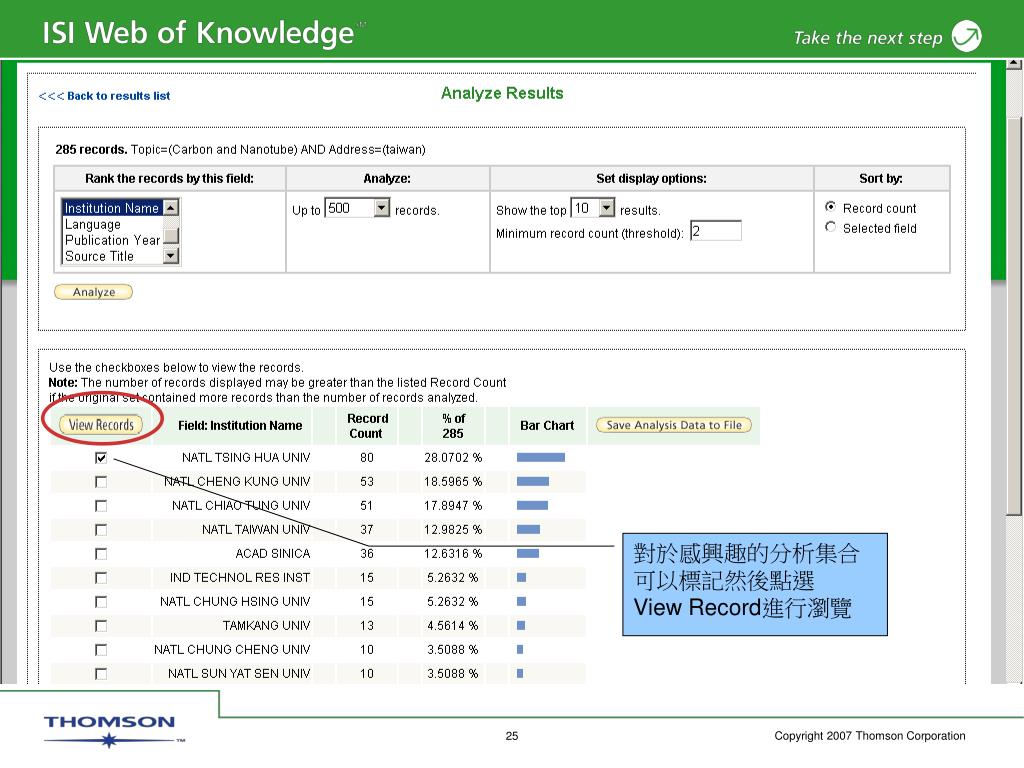
Task: Click record count 53
Action: pyautogui.click(x=366, y=482)
